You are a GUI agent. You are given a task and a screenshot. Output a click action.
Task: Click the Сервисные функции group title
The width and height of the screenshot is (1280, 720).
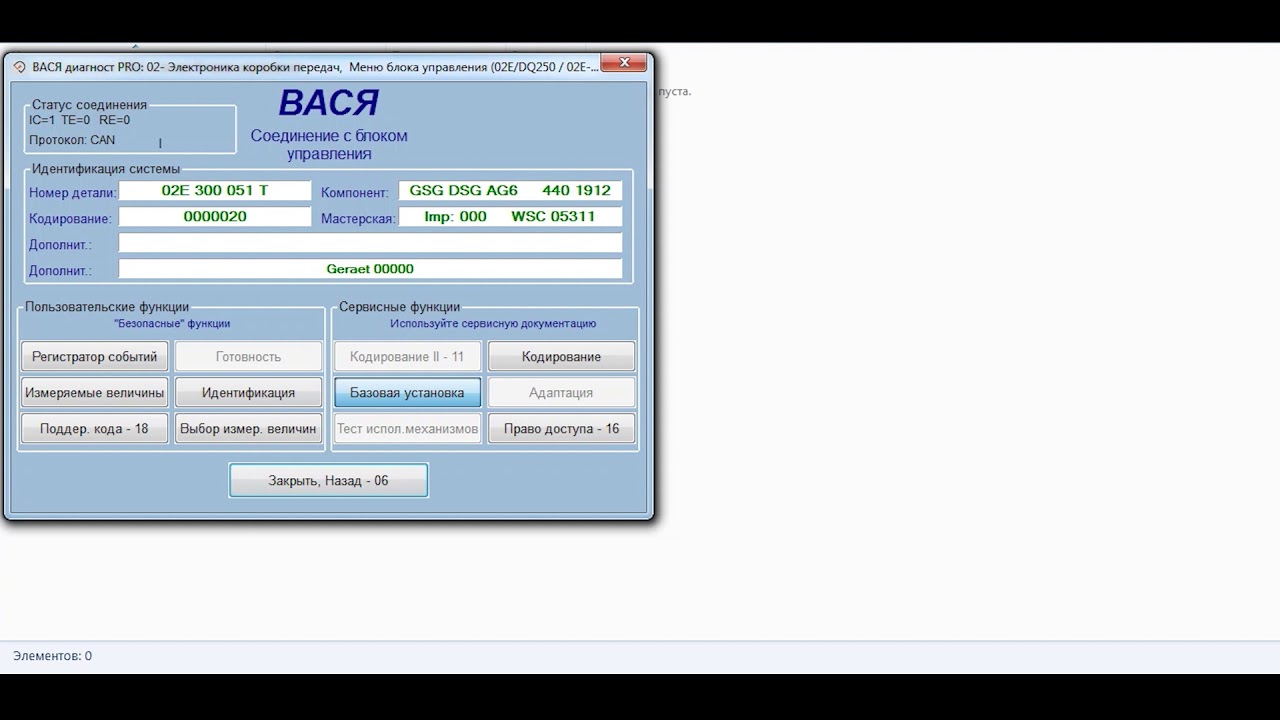[x=400, y=307]
